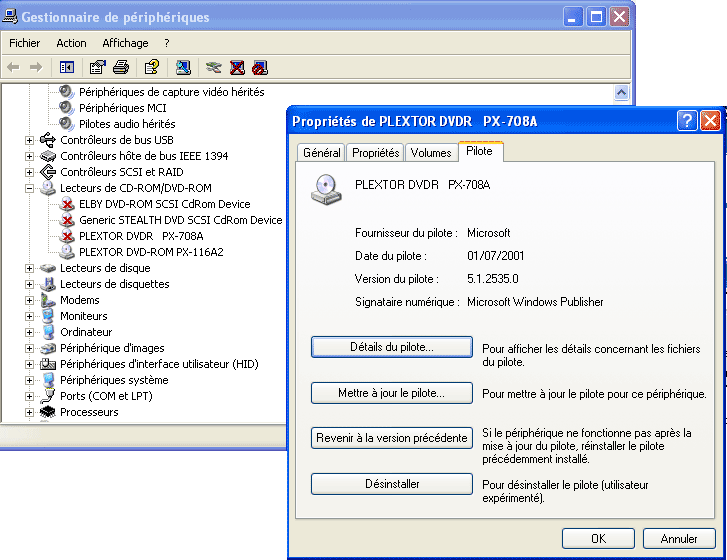Screen dimensions: 727x560
Task: Click the large disc drive icon in Propriétés dialog
Action: [326, 189]
